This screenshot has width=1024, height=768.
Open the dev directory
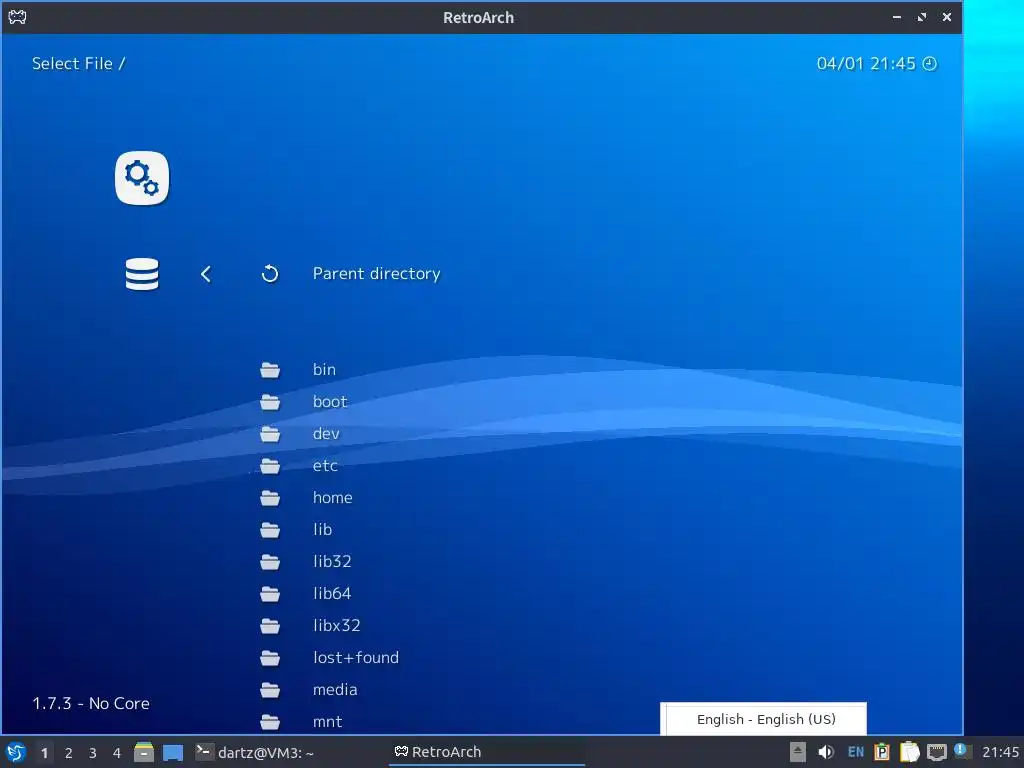coord(326,434)
